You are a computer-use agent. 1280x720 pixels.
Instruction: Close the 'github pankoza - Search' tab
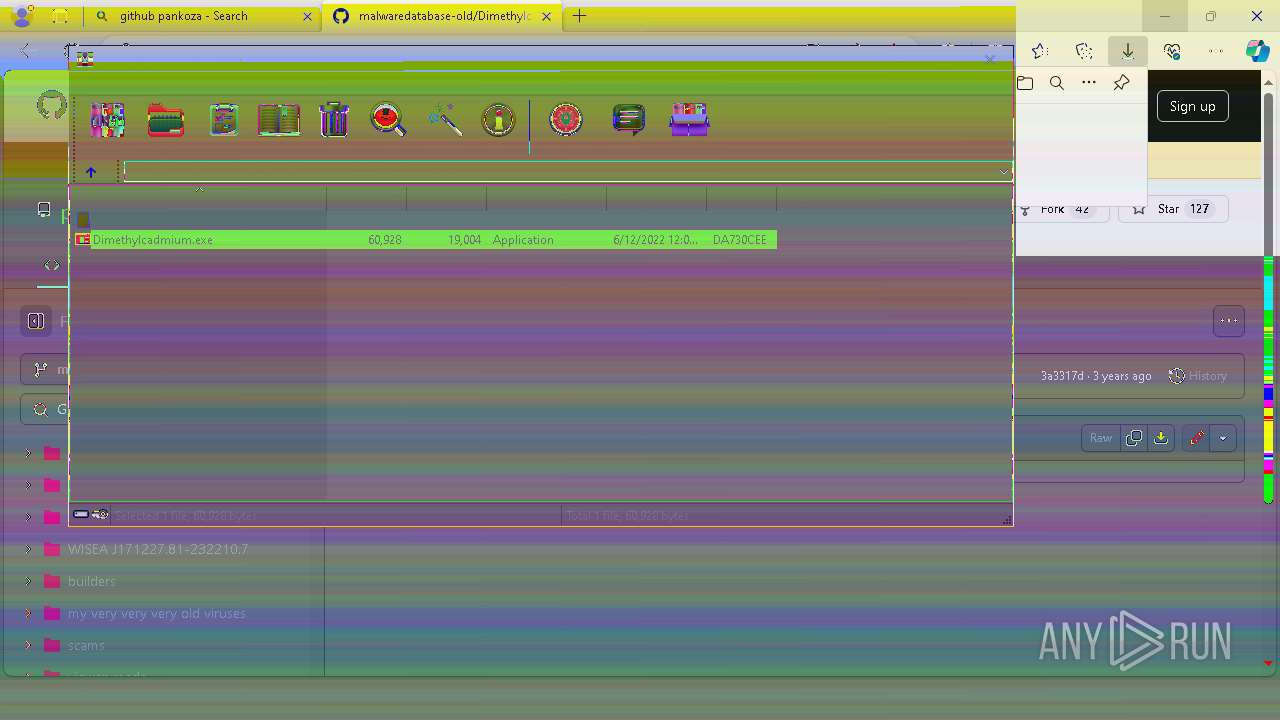point(307,16)
